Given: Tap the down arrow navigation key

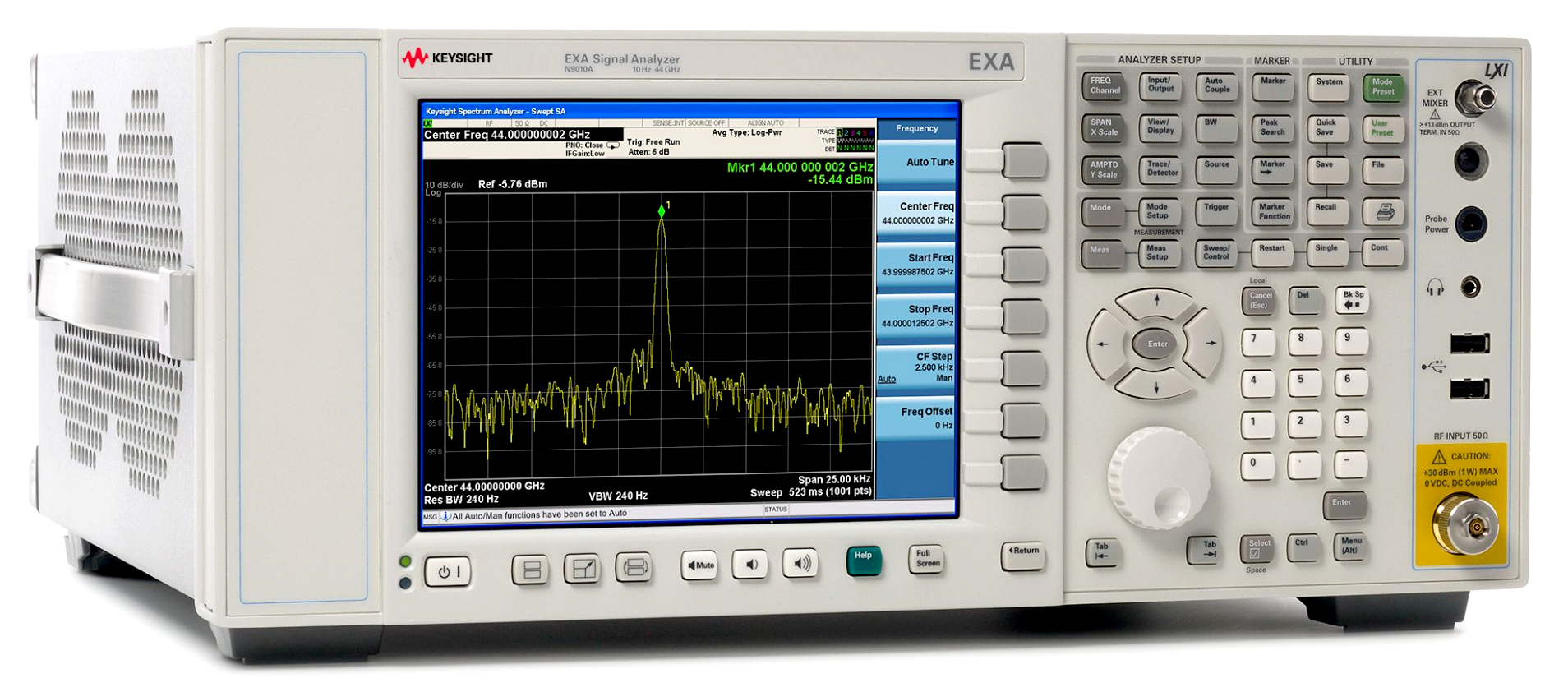Looking at the screenshot, I should (x=1156, y=386).
